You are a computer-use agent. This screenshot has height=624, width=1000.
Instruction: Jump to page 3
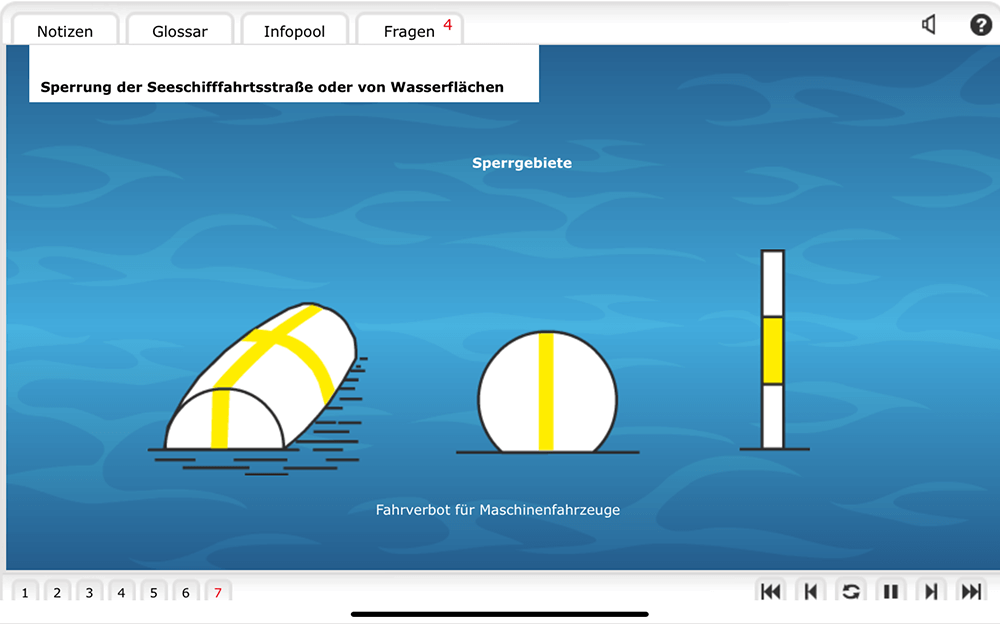pos(89,593)
